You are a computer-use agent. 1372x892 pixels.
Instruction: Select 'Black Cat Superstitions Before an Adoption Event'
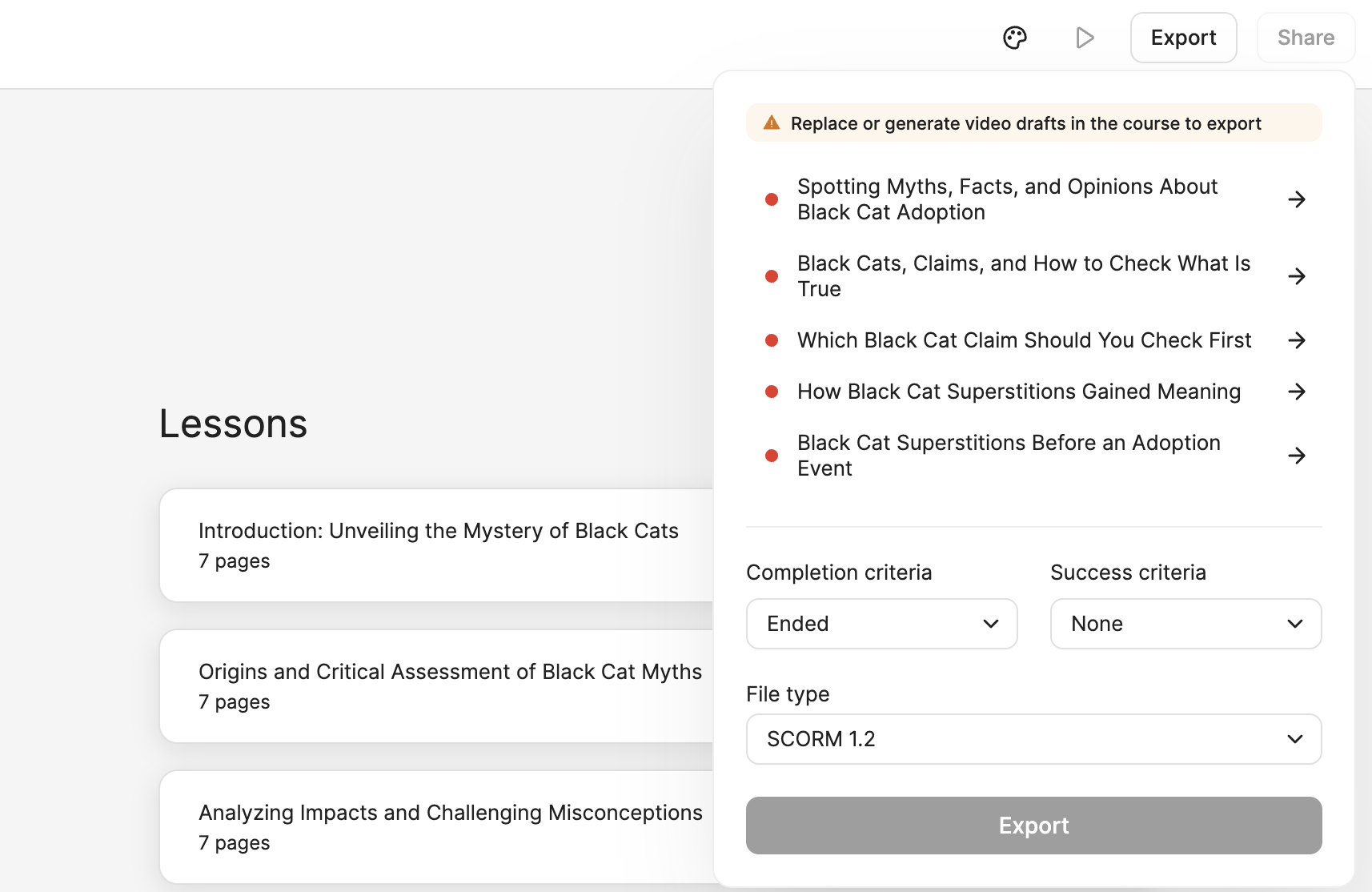(1009, 456)
